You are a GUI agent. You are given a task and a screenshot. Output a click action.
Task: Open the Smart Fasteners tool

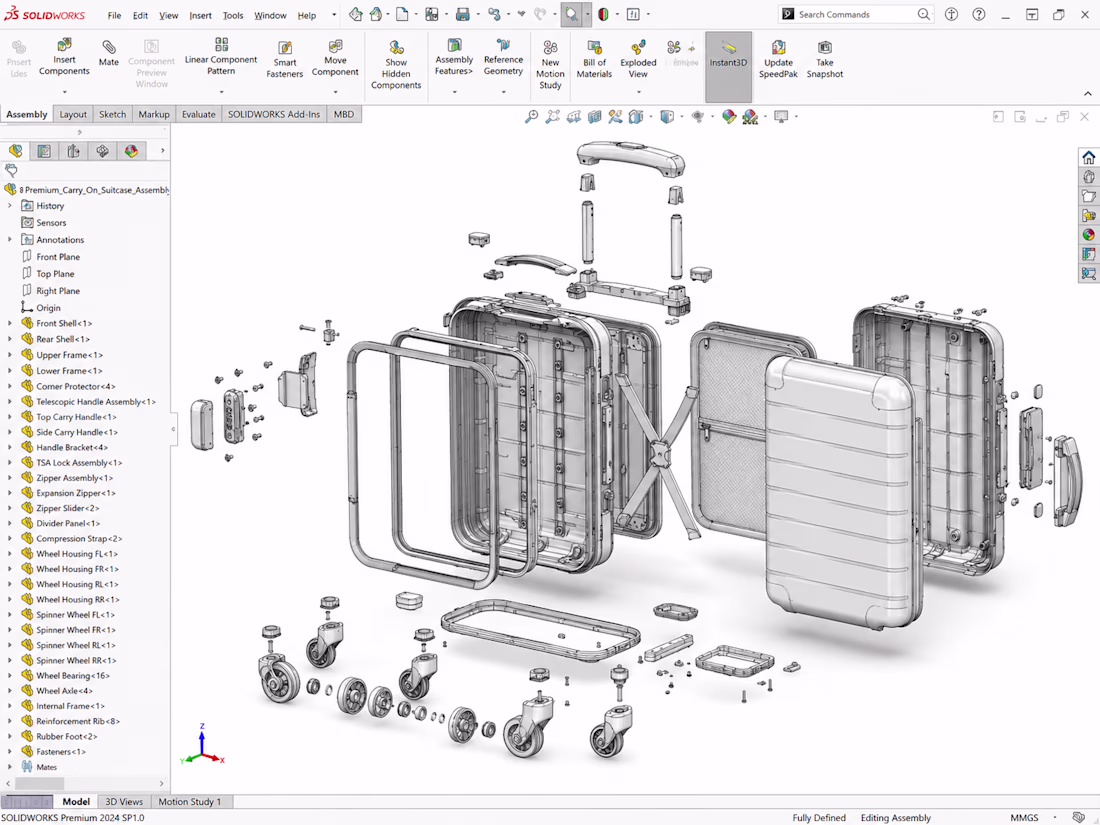(284, 59)
